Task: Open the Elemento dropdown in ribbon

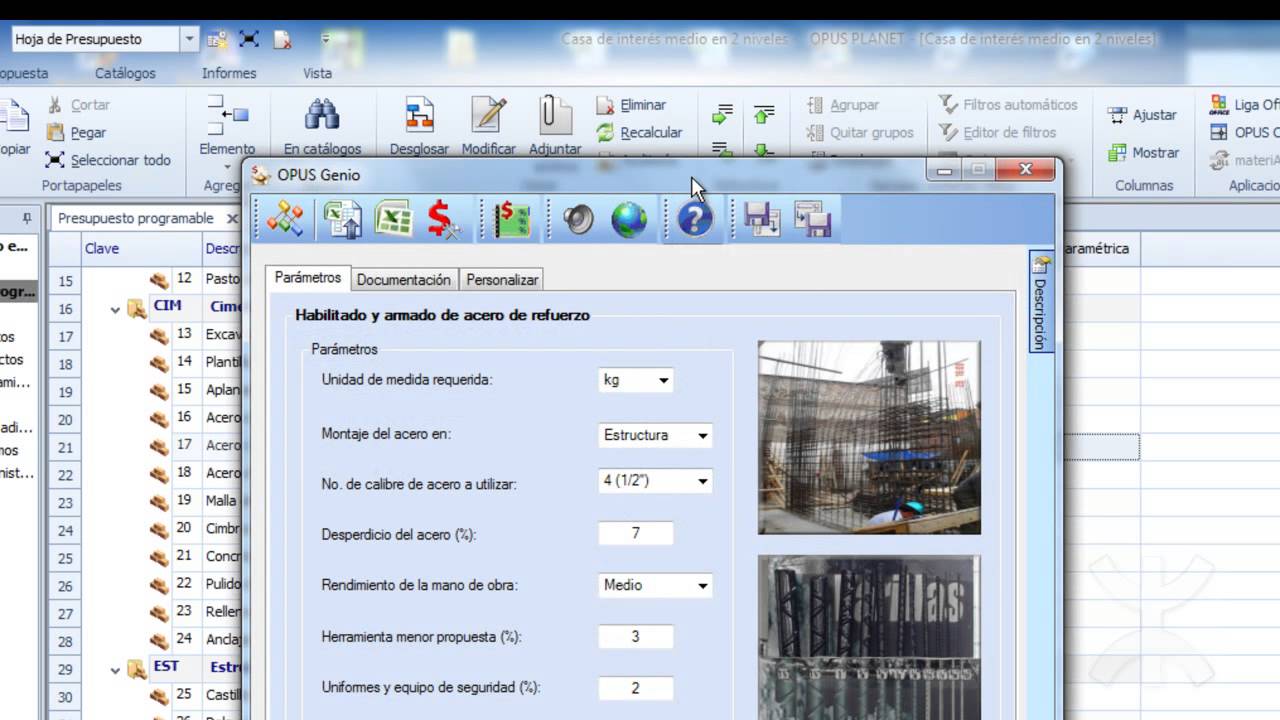Action: 227,165
